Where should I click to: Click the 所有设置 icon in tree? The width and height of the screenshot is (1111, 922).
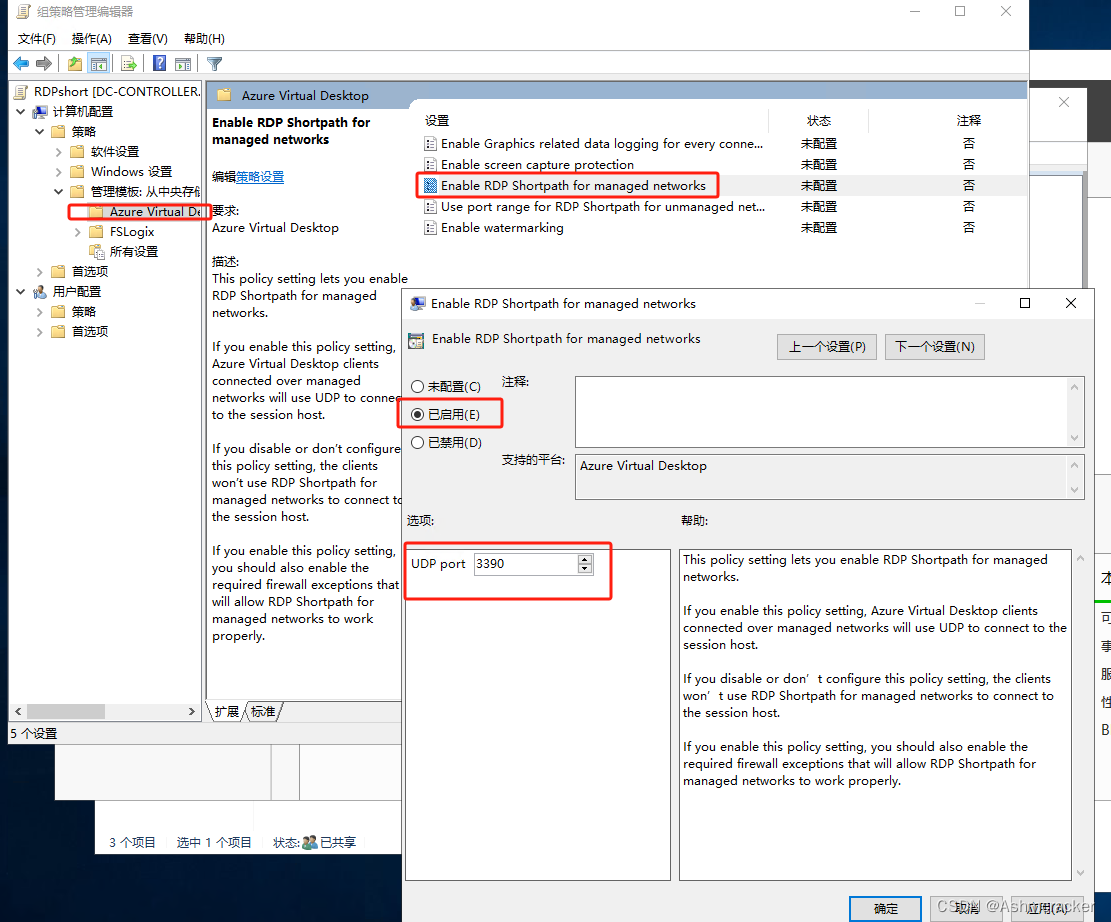(96, 252)
